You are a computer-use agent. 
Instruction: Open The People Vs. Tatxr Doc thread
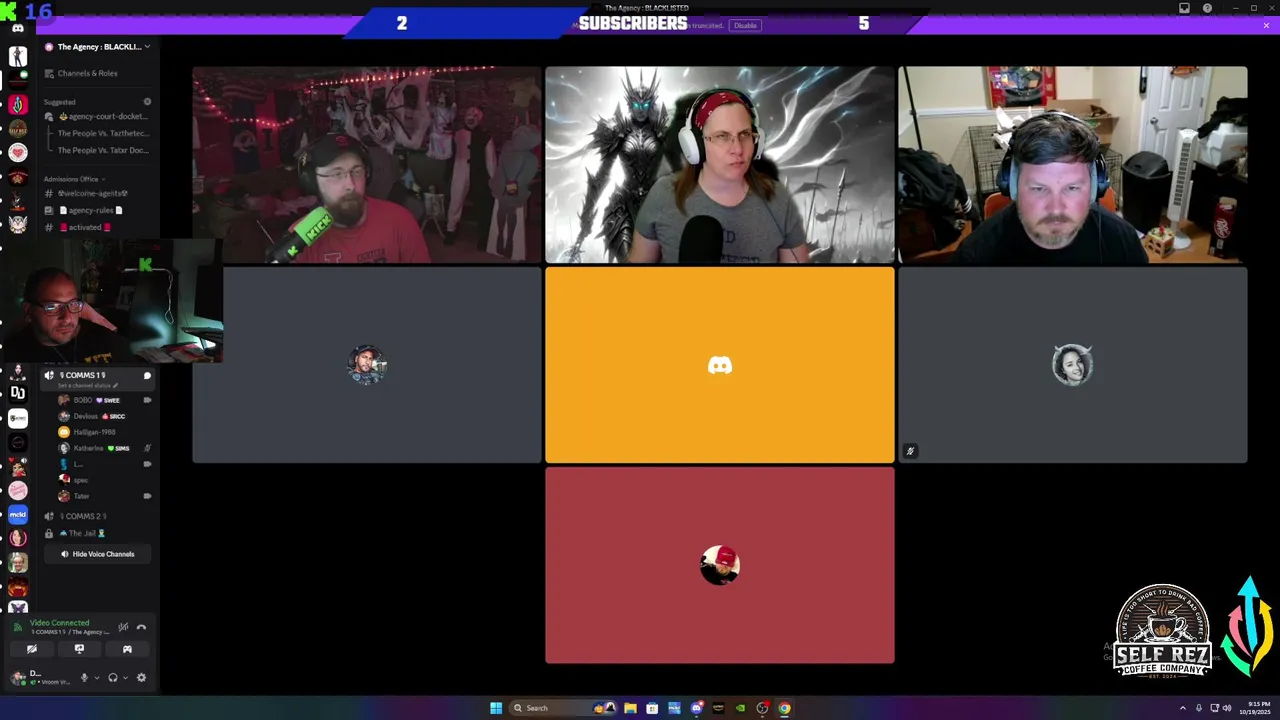103,150
